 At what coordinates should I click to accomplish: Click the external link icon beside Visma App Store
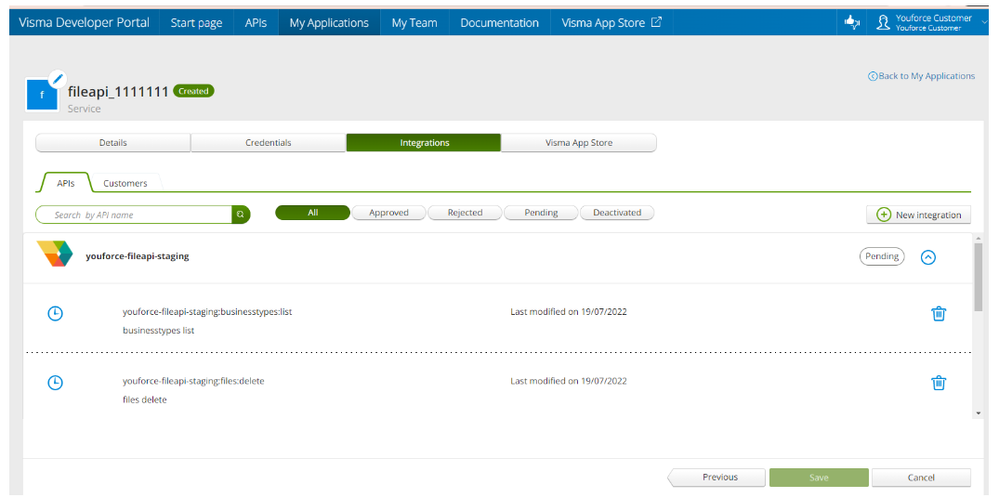656,22
